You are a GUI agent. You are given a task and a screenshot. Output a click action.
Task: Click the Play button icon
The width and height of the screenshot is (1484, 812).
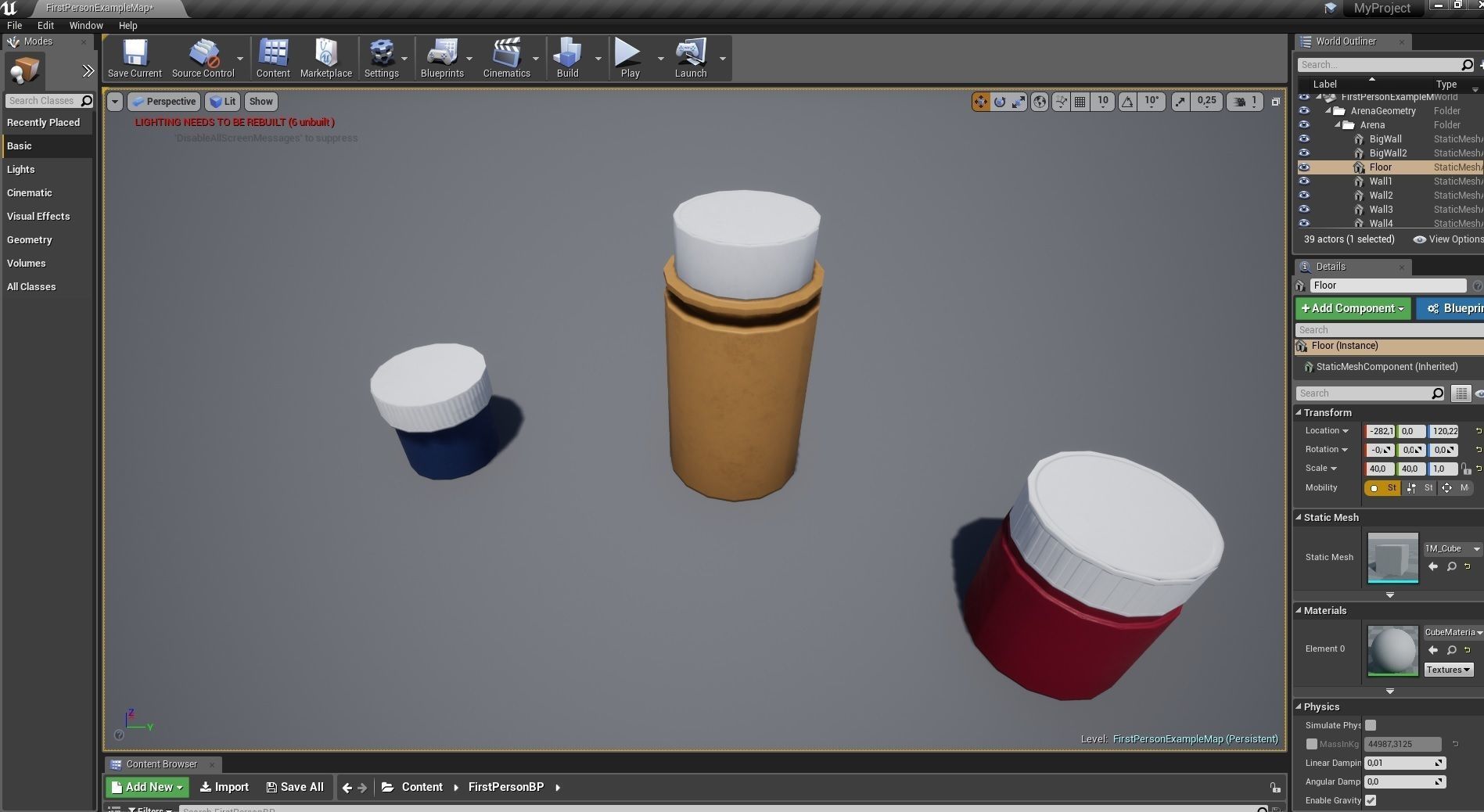pos(630,58)
